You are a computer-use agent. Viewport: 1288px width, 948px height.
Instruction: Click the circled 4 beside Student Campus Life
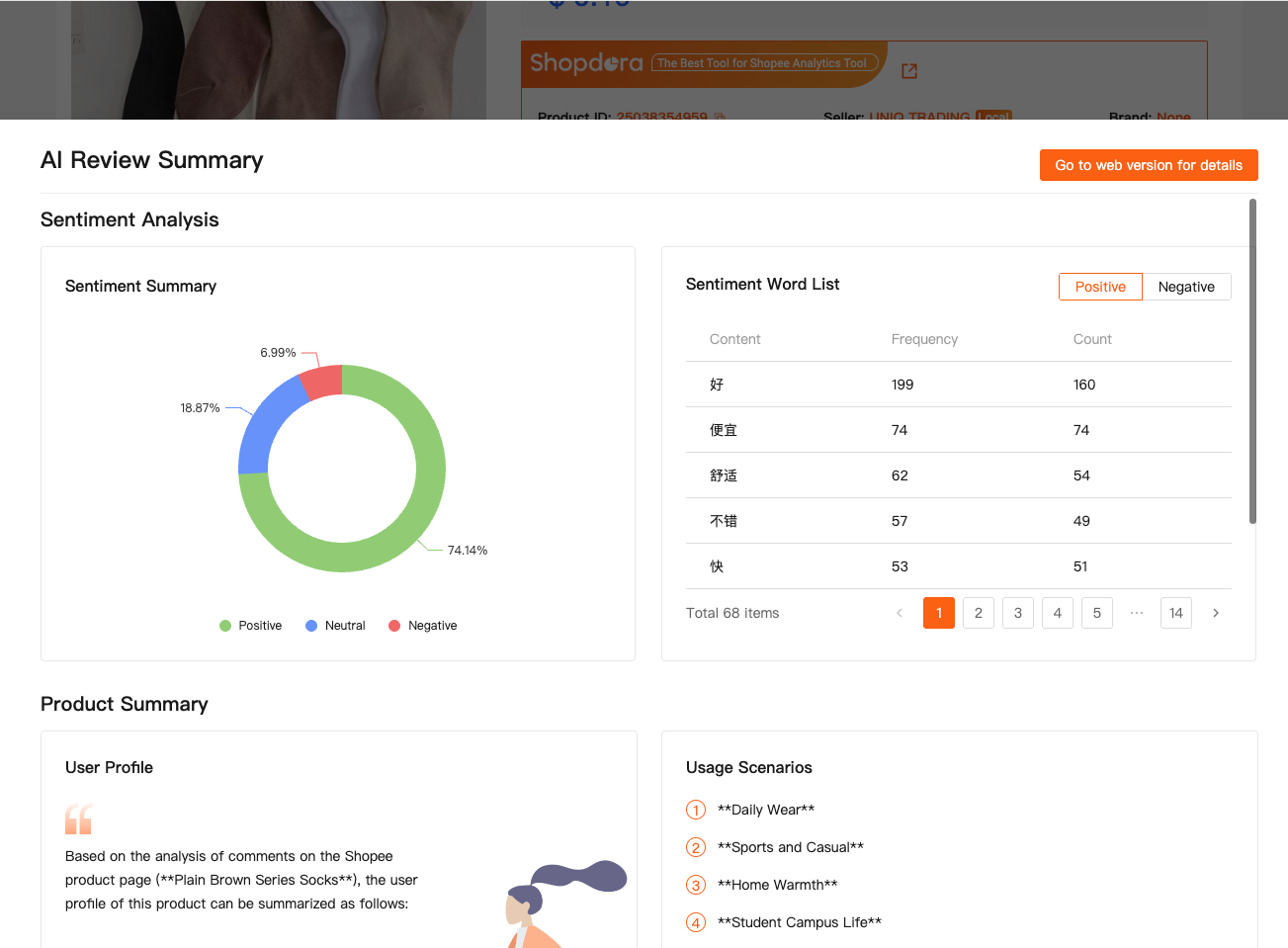[x=696, y=922]
